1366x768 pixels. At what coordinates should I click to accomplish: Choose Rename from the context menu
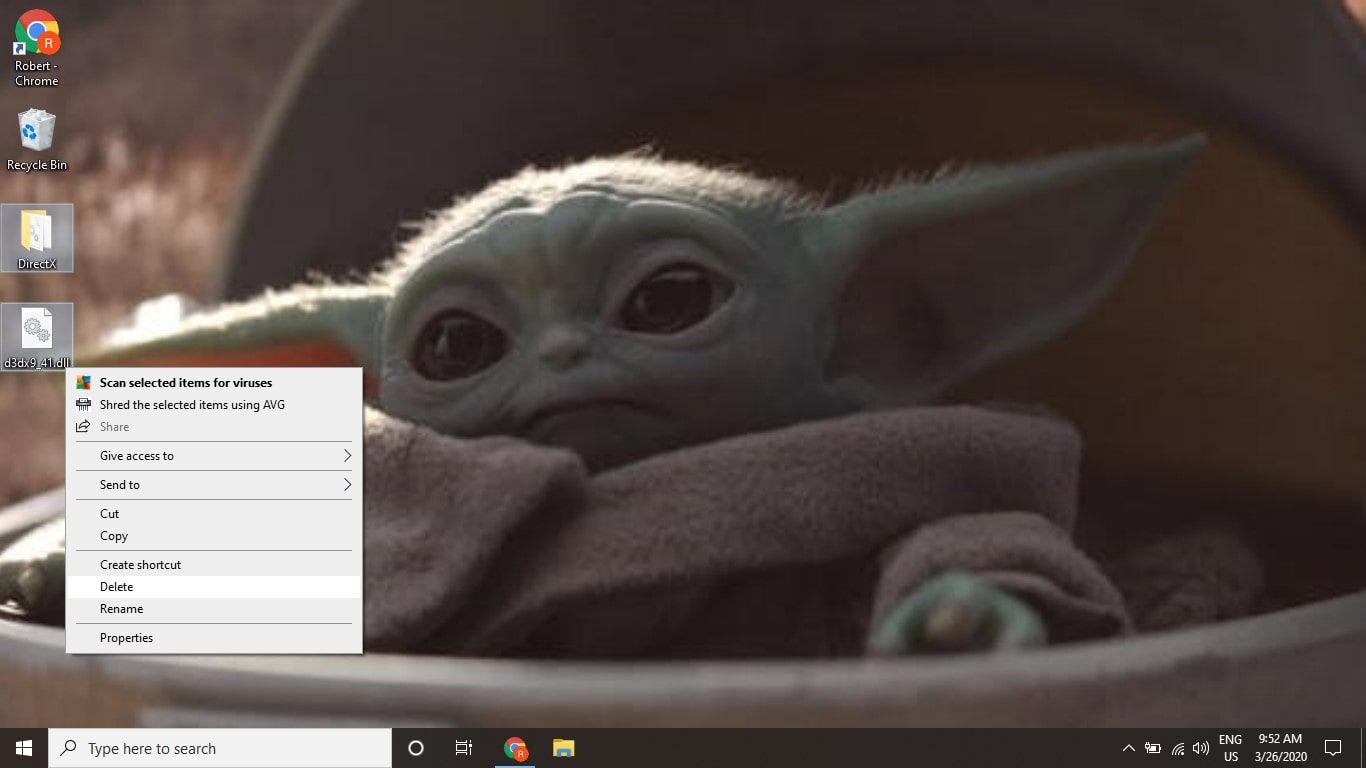[121, 609]
